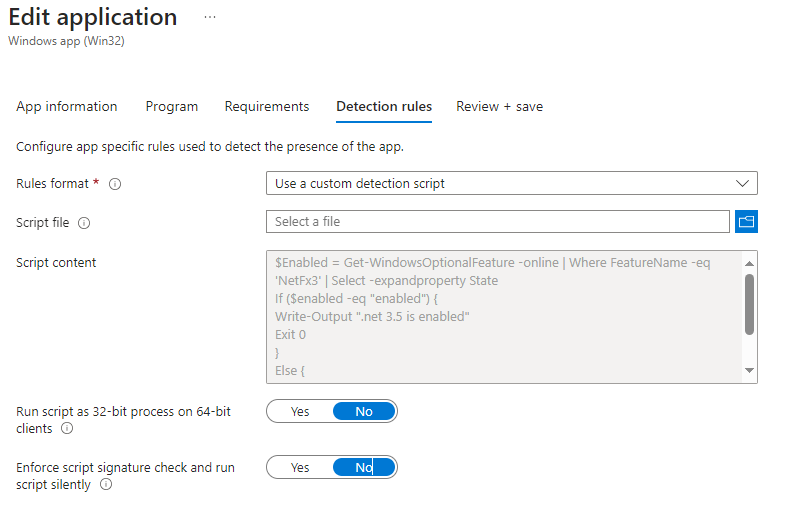805x520 pixels.
Task: Navigate to the Review + save tab
Action: pyautogui.click(x=500, y=106)
